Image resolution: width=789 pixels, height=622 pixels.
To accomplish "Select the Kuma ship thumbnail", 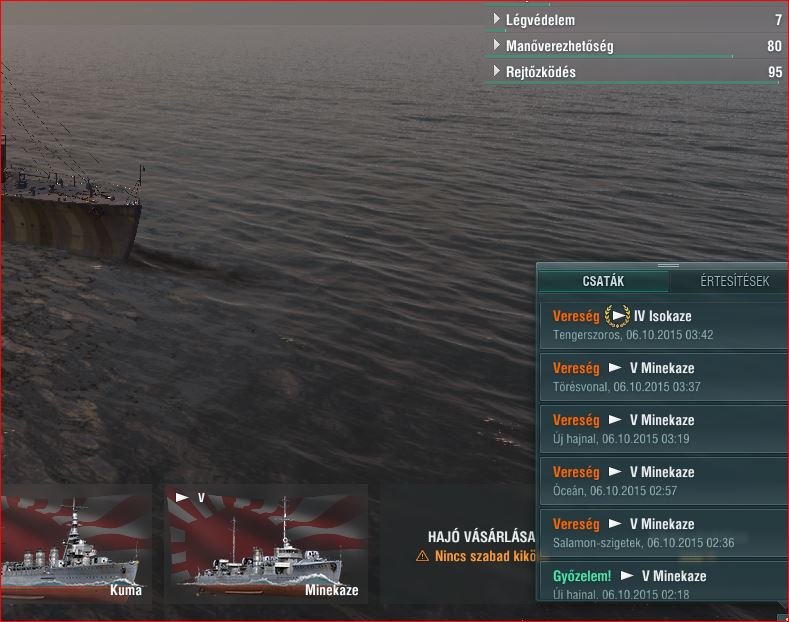I will [75, 544].
